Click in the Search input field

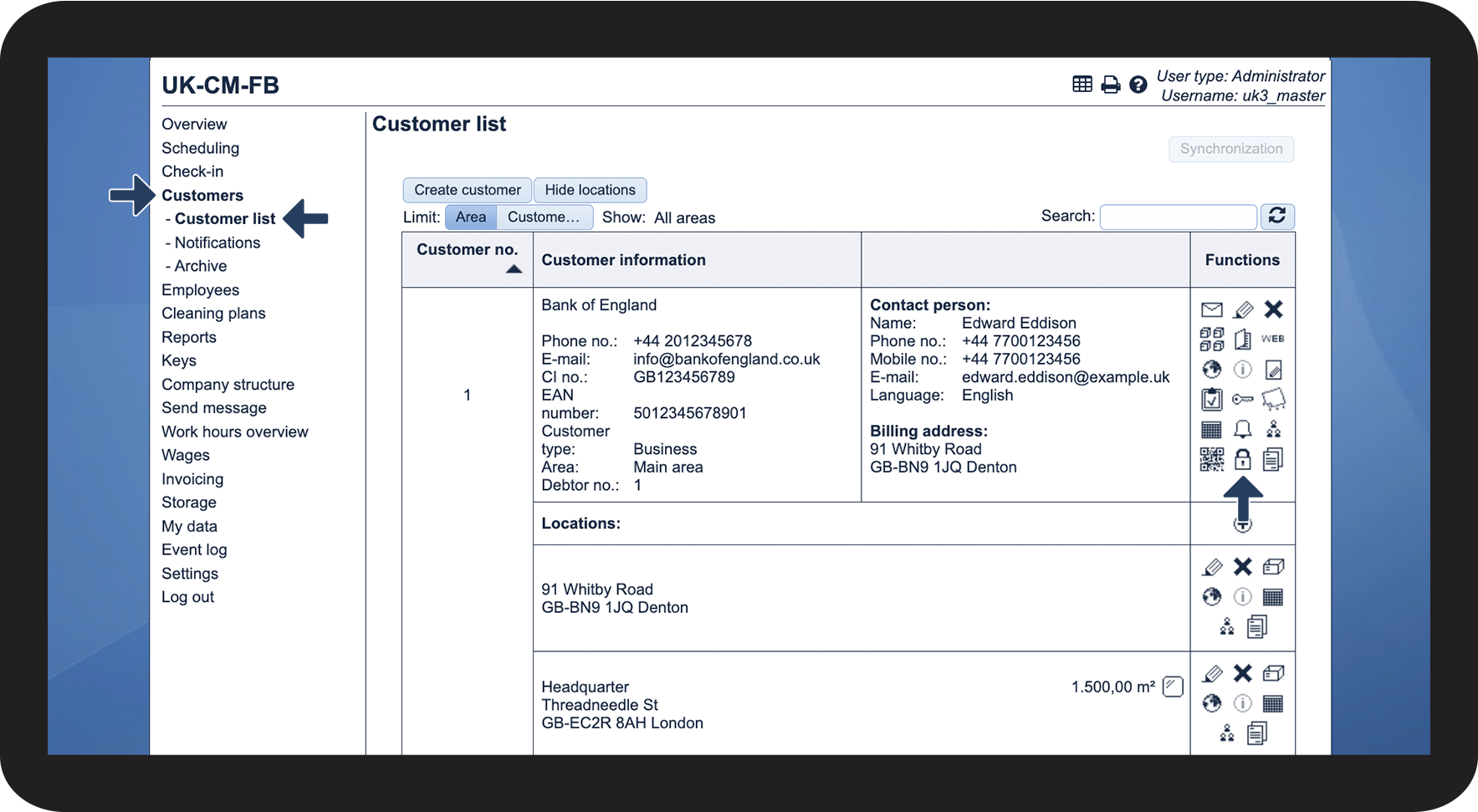pos(1178,217)
